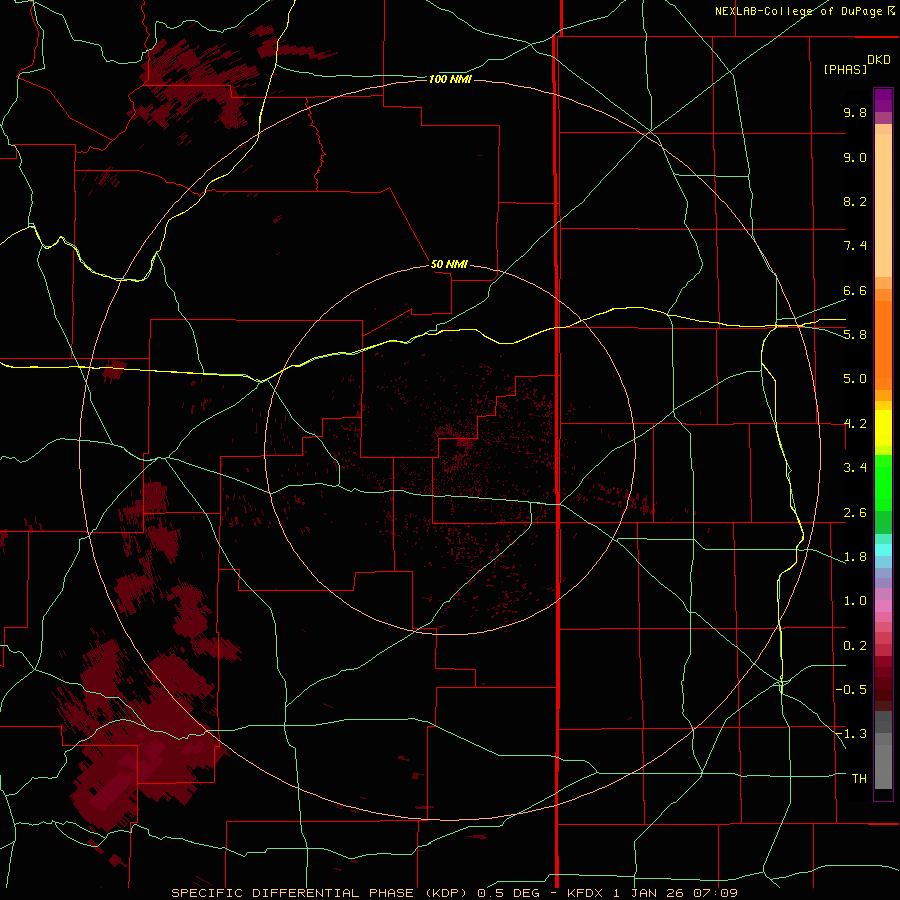Click the 4.2 value on the color scale

(x=855, y=424)
